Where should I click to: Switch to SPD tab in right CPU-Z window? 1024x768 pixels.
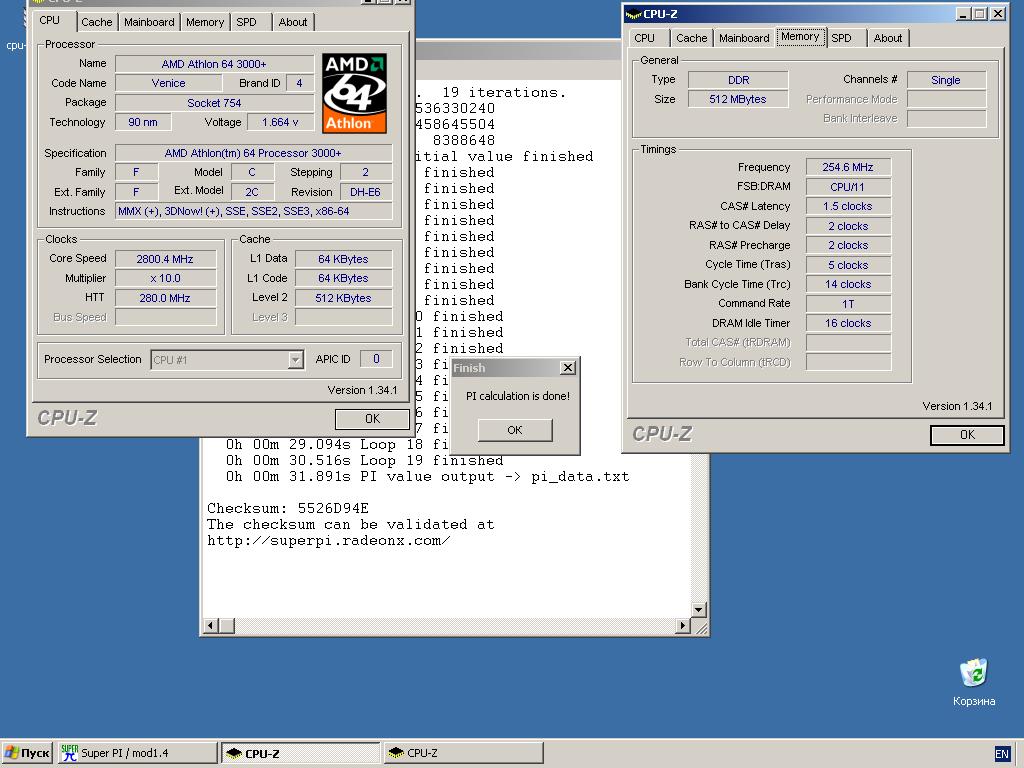coord(841,39)
